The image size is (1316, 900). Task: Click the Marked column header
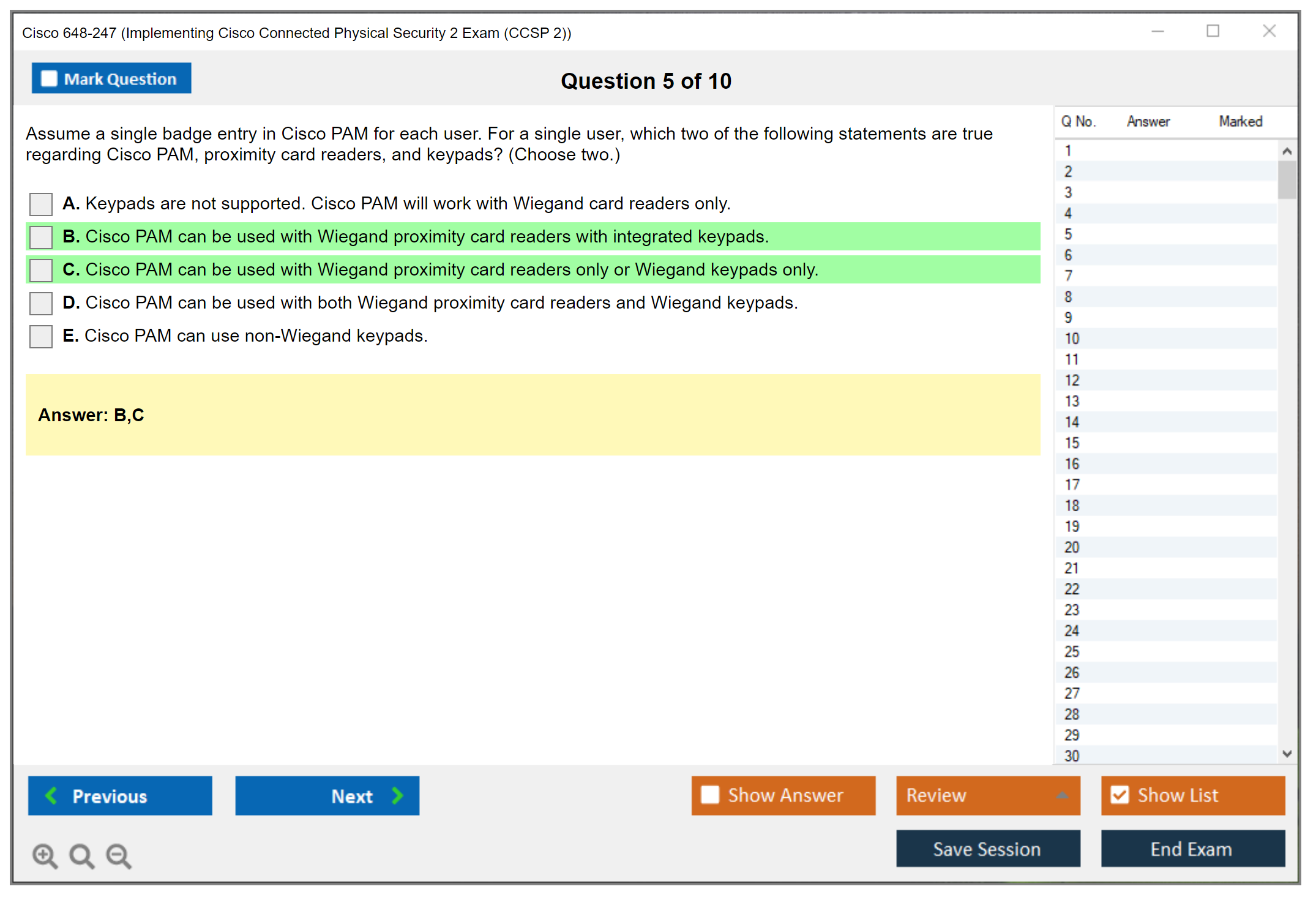point(1240,121)
